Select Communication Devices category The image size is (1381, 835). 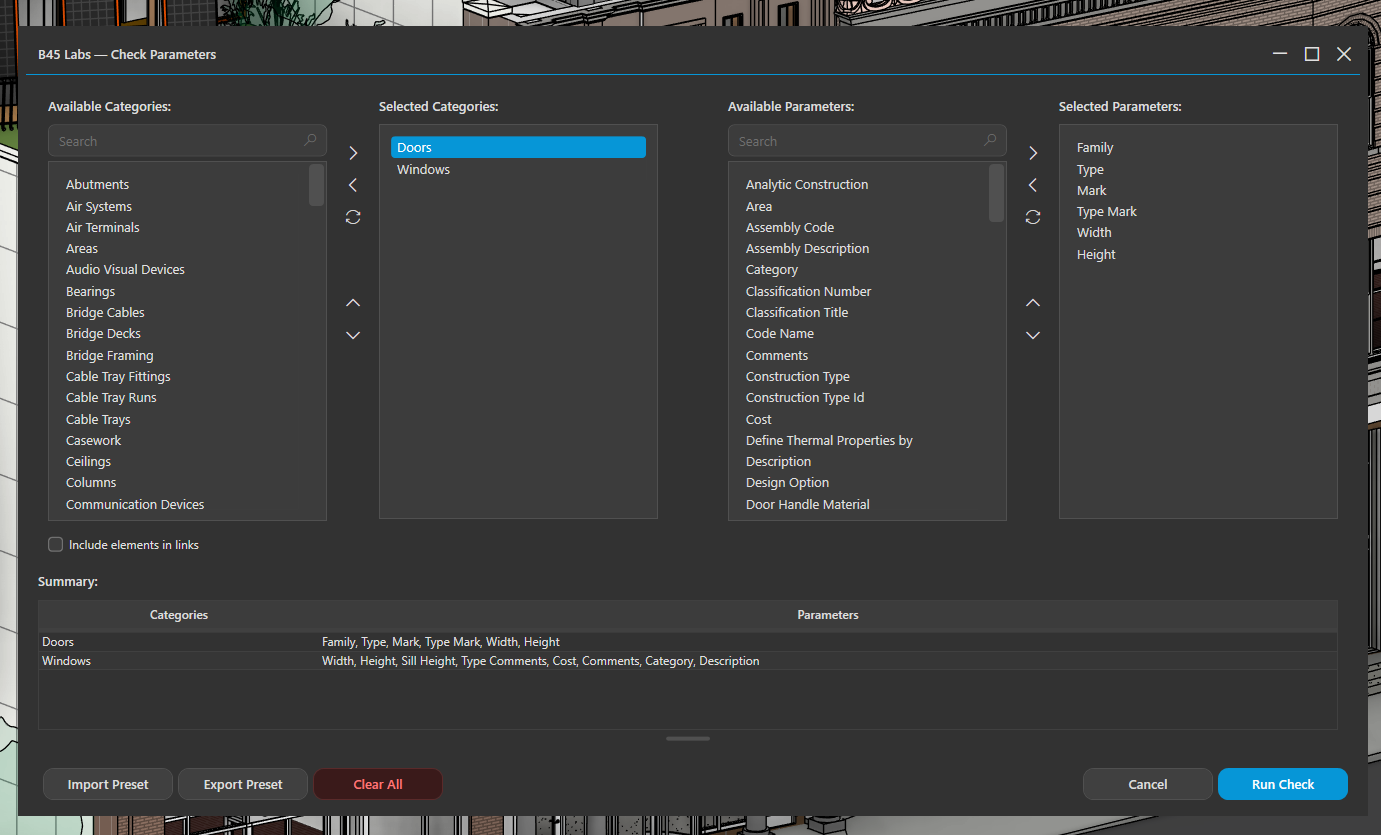pos(135,504)
